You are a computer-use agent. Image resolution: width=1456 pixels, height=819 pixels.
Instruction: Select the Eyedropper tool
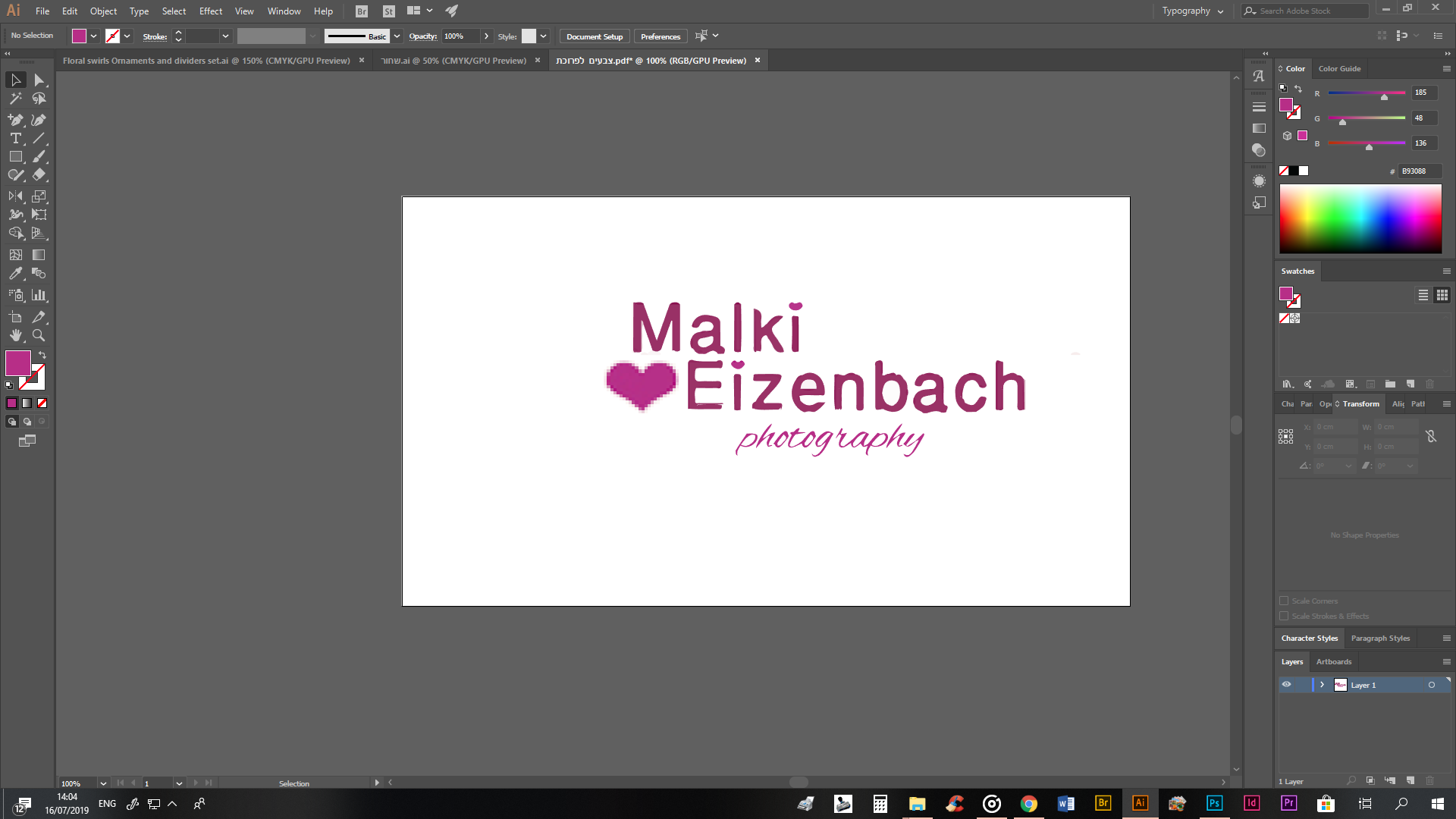[x=15, y=274]
